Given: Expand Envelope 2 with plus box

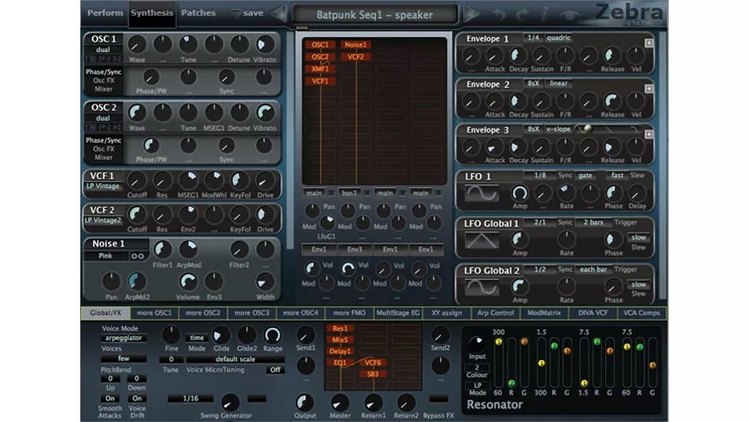Looking at the screenshot, I should click(x=649, y=89).
